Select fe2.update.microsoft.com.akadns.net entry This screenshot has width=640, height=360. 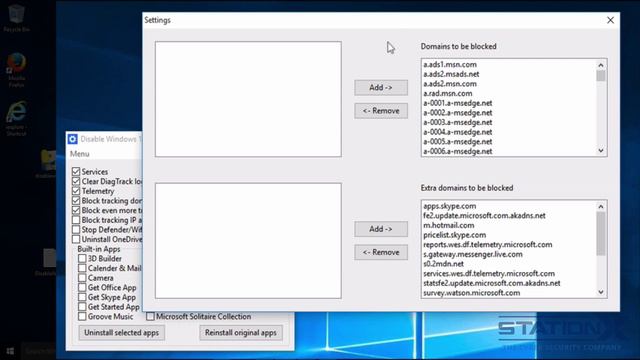[x=484, y=216]
